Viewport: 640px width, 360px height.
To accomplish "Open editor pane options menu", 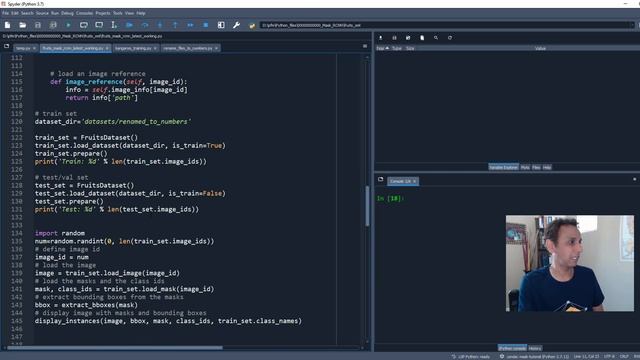I will [x=365, y=47].
